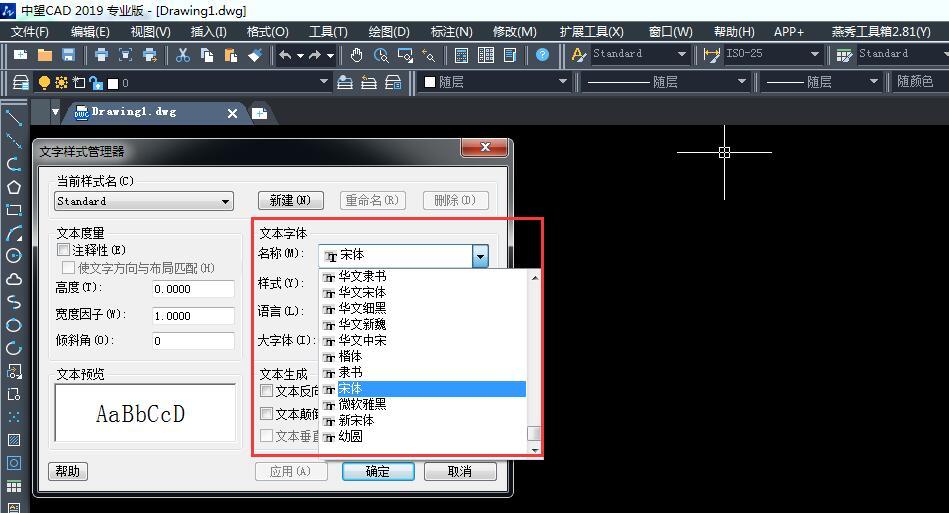Click the 帮助 button in dialog

(68, 471)
